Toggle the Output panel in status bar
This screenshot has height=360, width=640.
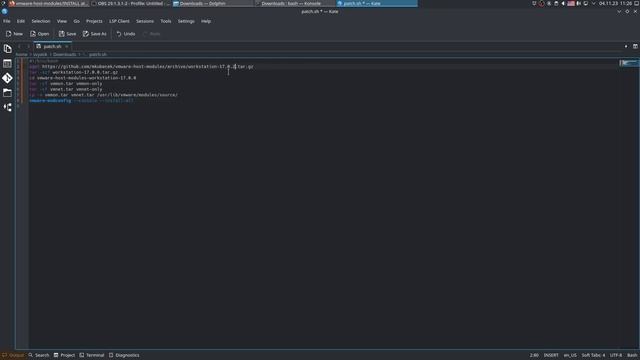(x=13, y=356)
